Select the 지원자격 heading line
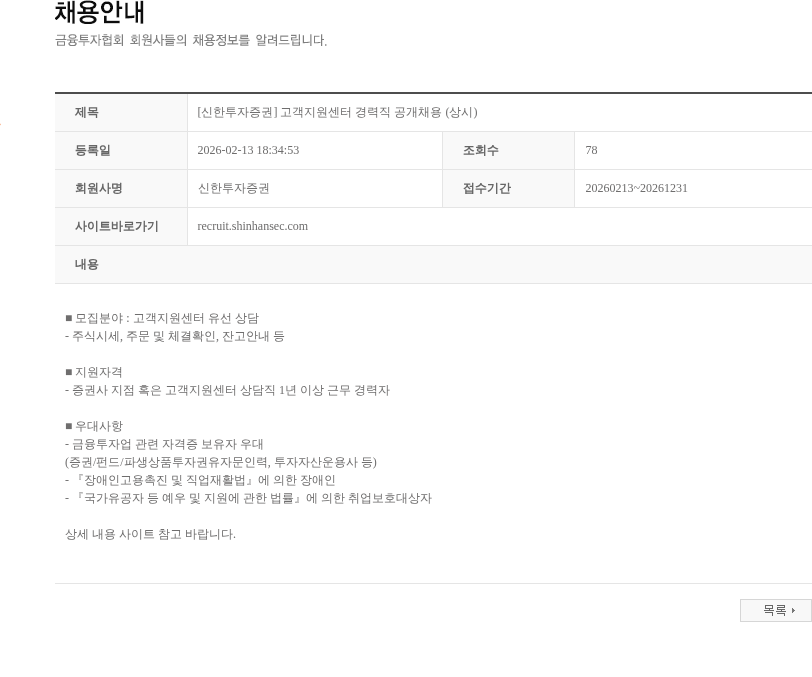812x677 pixels. click(x=94, y=372)
